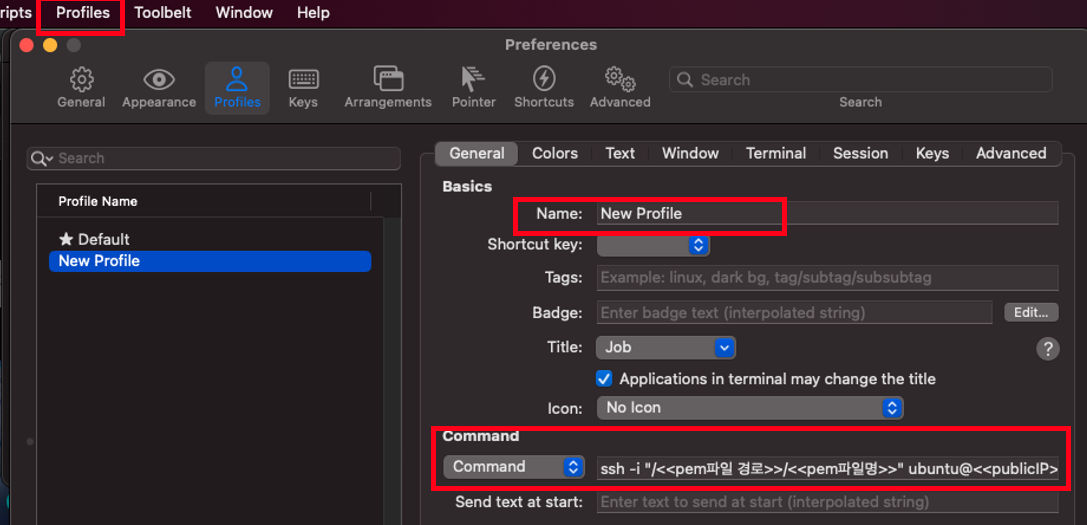Click the Tags input field
This screenshot has width=1087, height=525.
tap(827, 277)
